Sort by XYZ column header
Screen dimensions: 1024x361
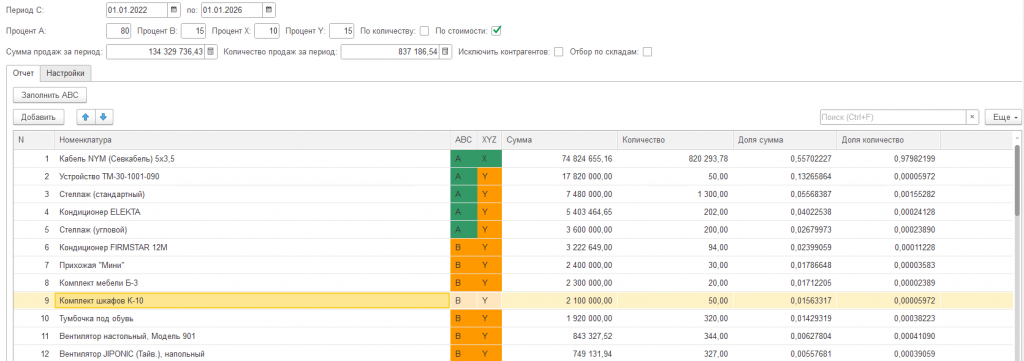click(490, 140)
